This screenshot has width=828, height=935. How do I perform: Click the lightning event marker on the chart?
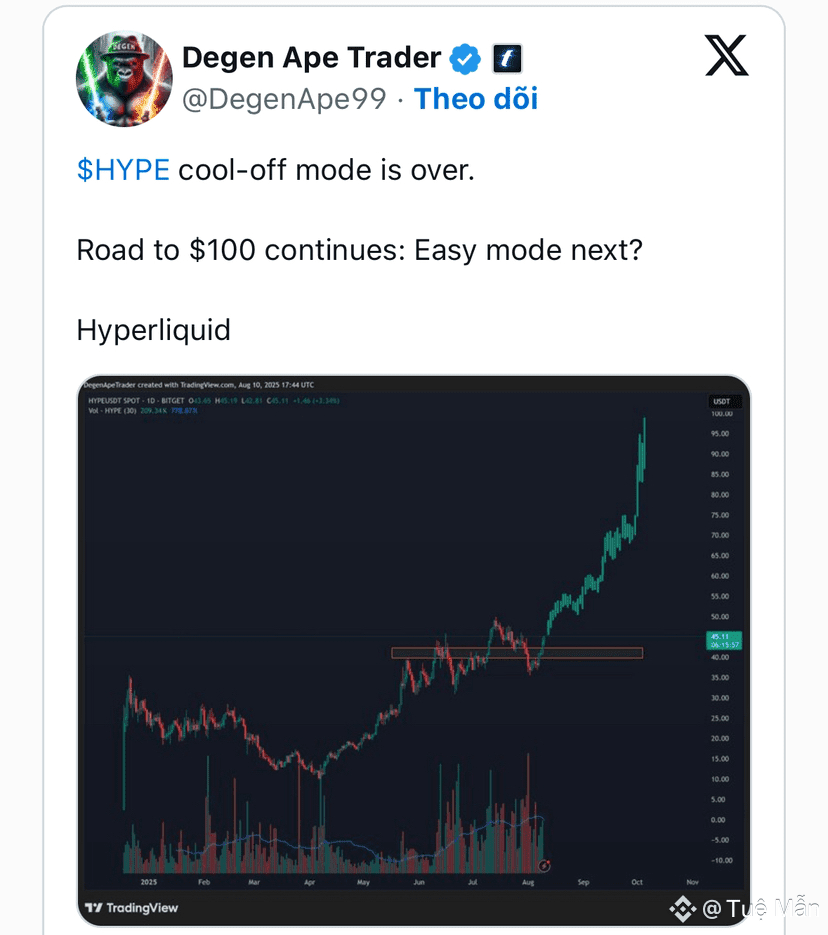[x=544, y=865]
